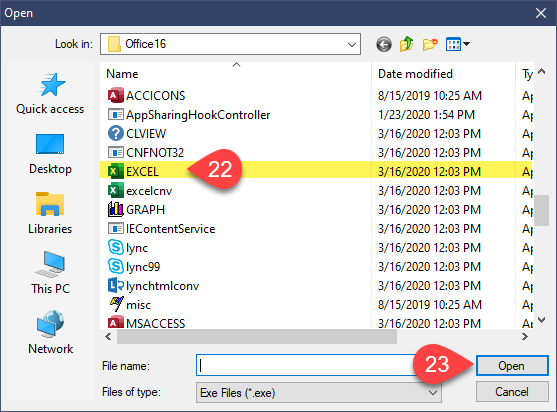
Task: Select the lync Skype icon
Action: tap(116, 248)
